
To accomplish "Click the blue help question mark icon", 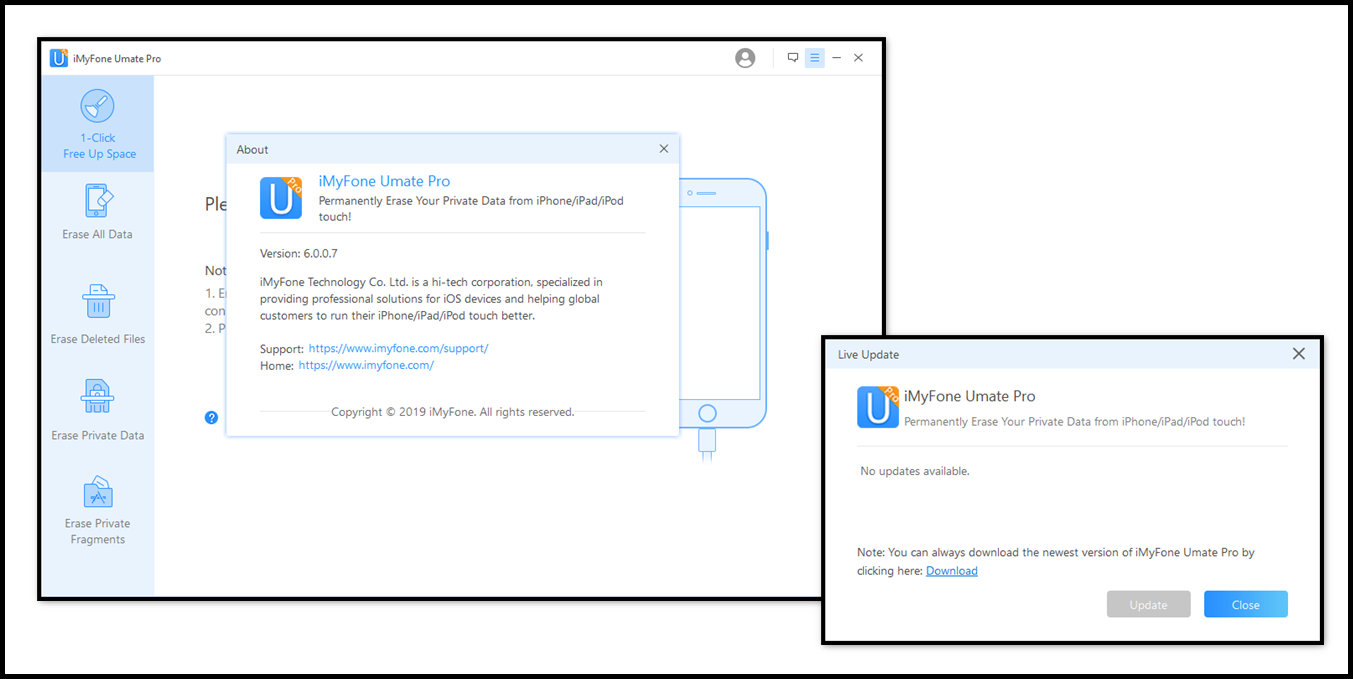I will tap(211, 418).
